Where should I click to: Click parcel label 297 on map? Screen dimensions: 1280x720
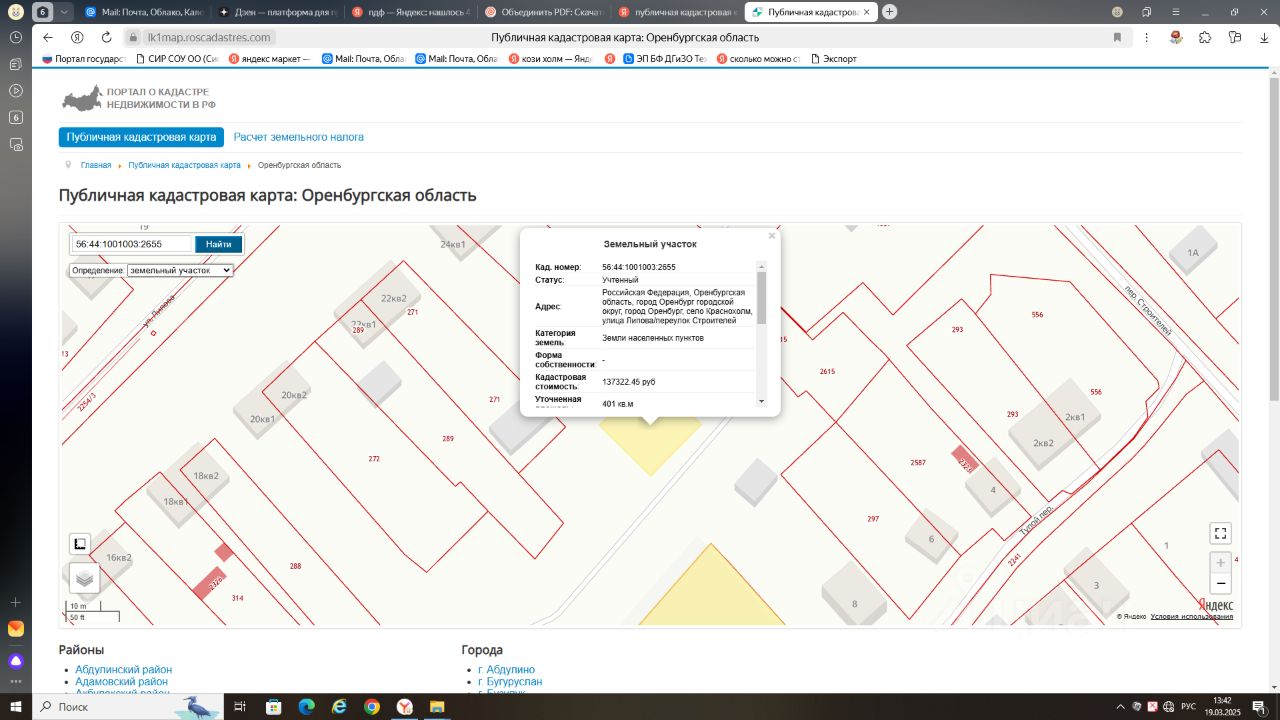873,519
